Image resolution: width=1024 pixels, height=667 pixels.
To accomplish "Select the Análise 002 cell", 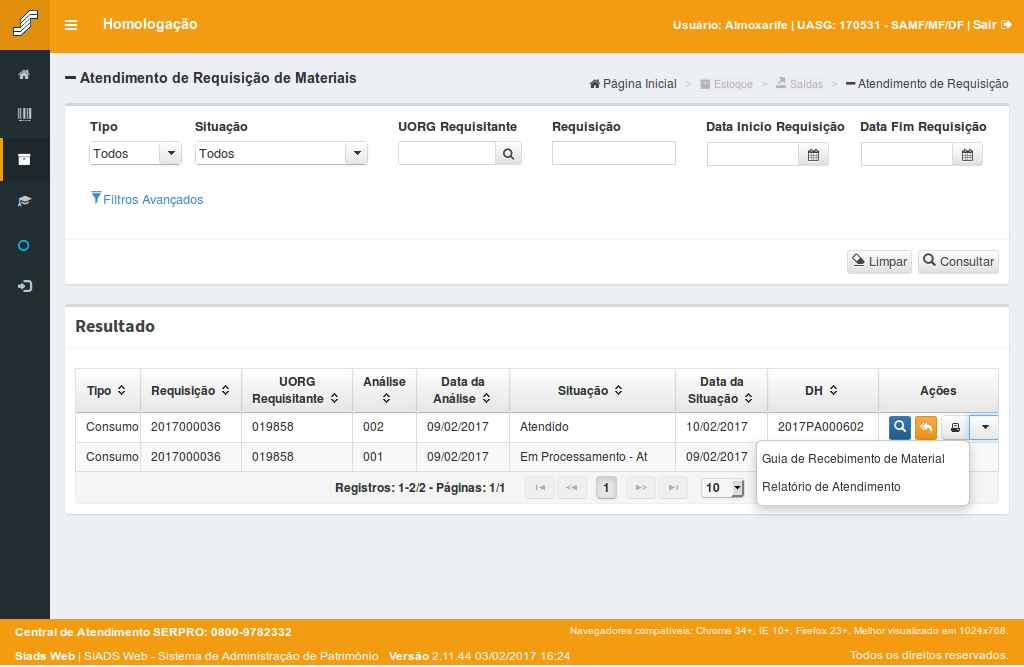I will tap(385, 427).
